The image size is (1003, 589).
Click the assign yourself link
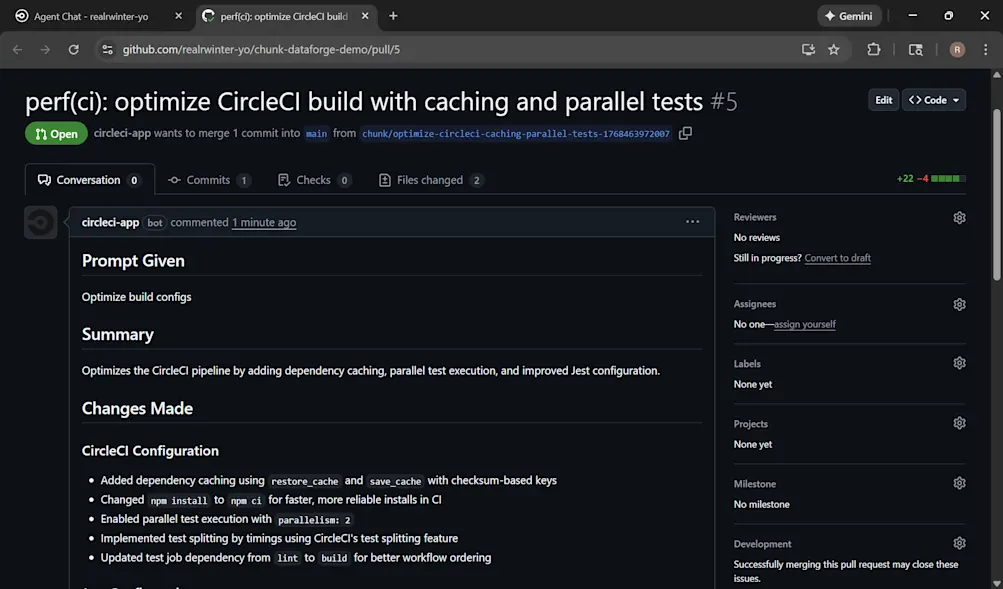coord(805,324)
